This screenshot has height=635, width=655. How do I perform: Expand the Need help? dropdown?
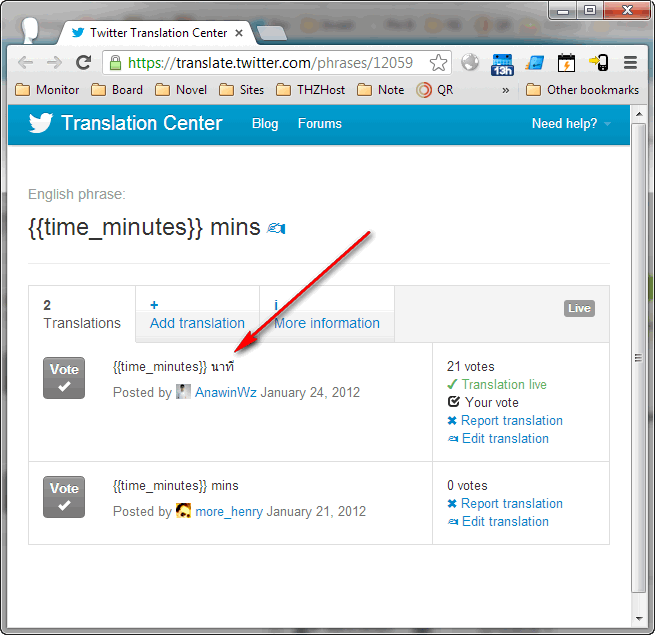click(x=571, y=123)
